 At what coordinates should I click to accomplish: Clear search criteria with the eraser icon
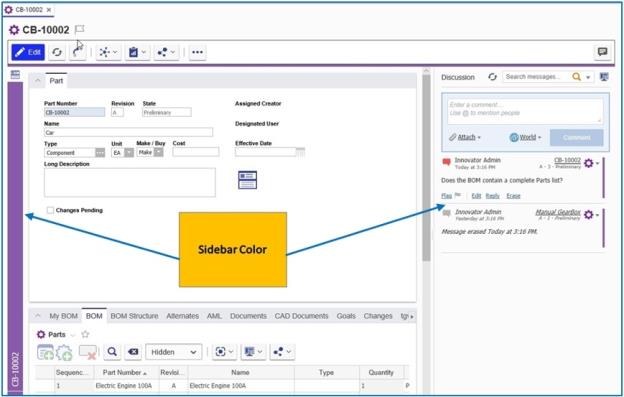click(133, 352)
